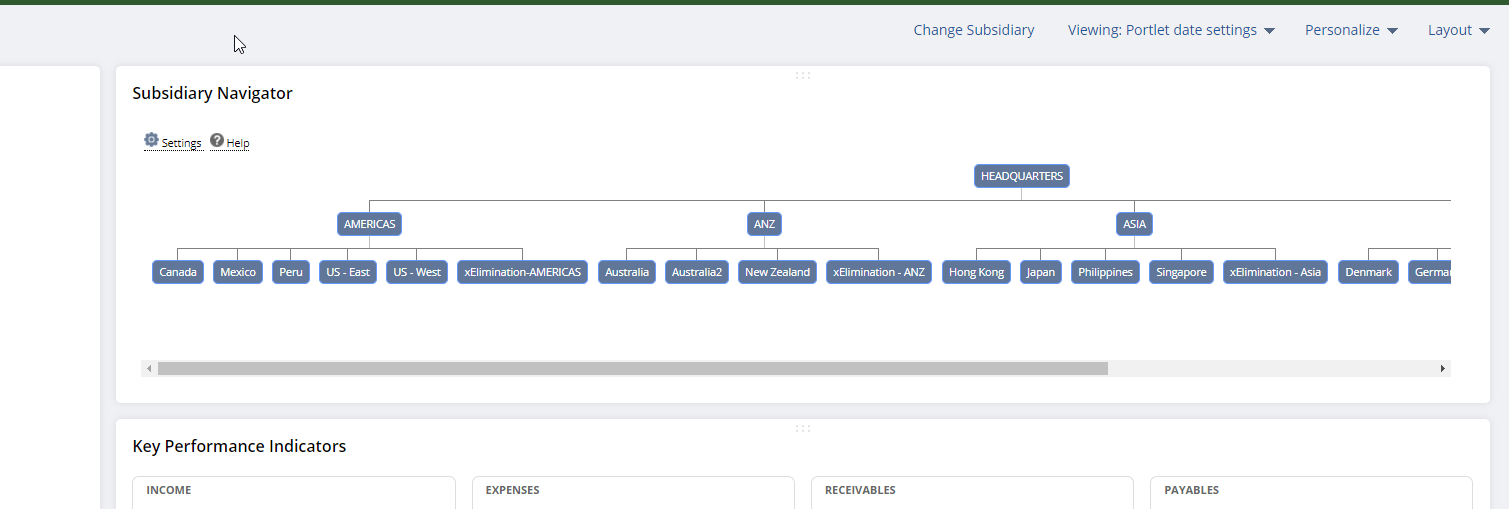Click the horizontal scrollbar left arrow
Viewport: 1509px width, 509px height.
pyautogui.click(x=150, y=369)
